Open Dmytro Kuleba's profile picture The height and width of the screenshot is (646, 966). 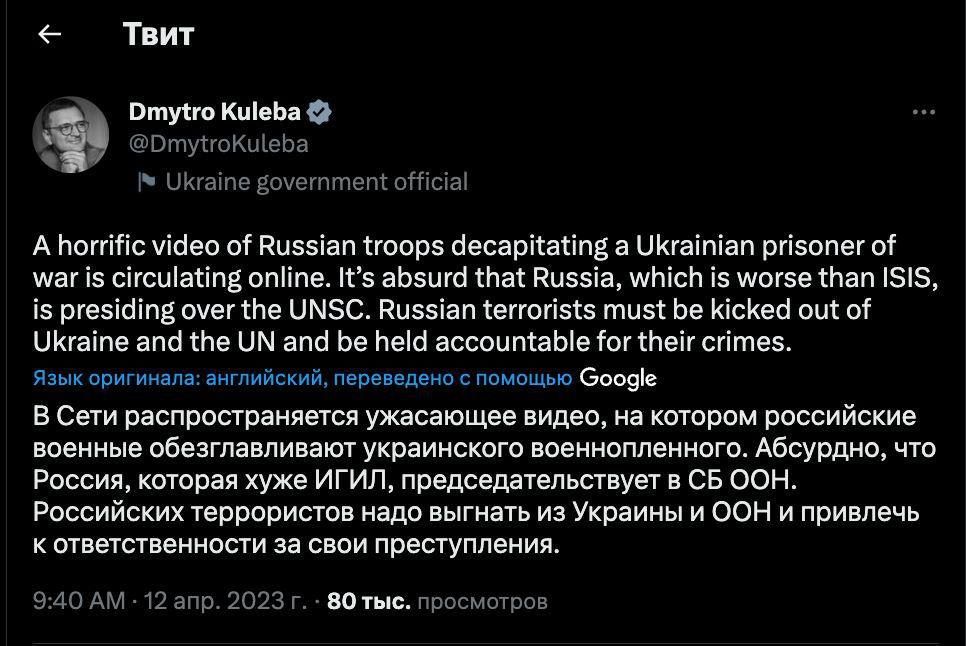click(x=70, y=131)
